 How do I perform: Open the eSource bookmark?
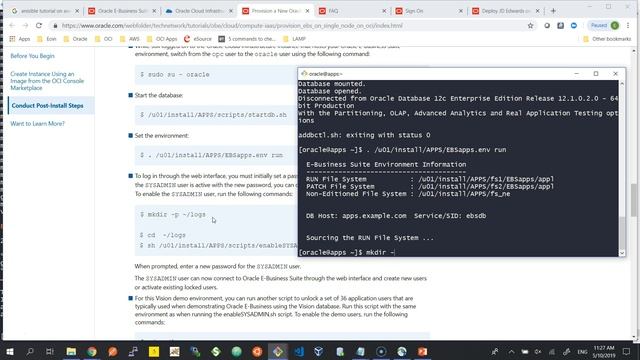198,39
